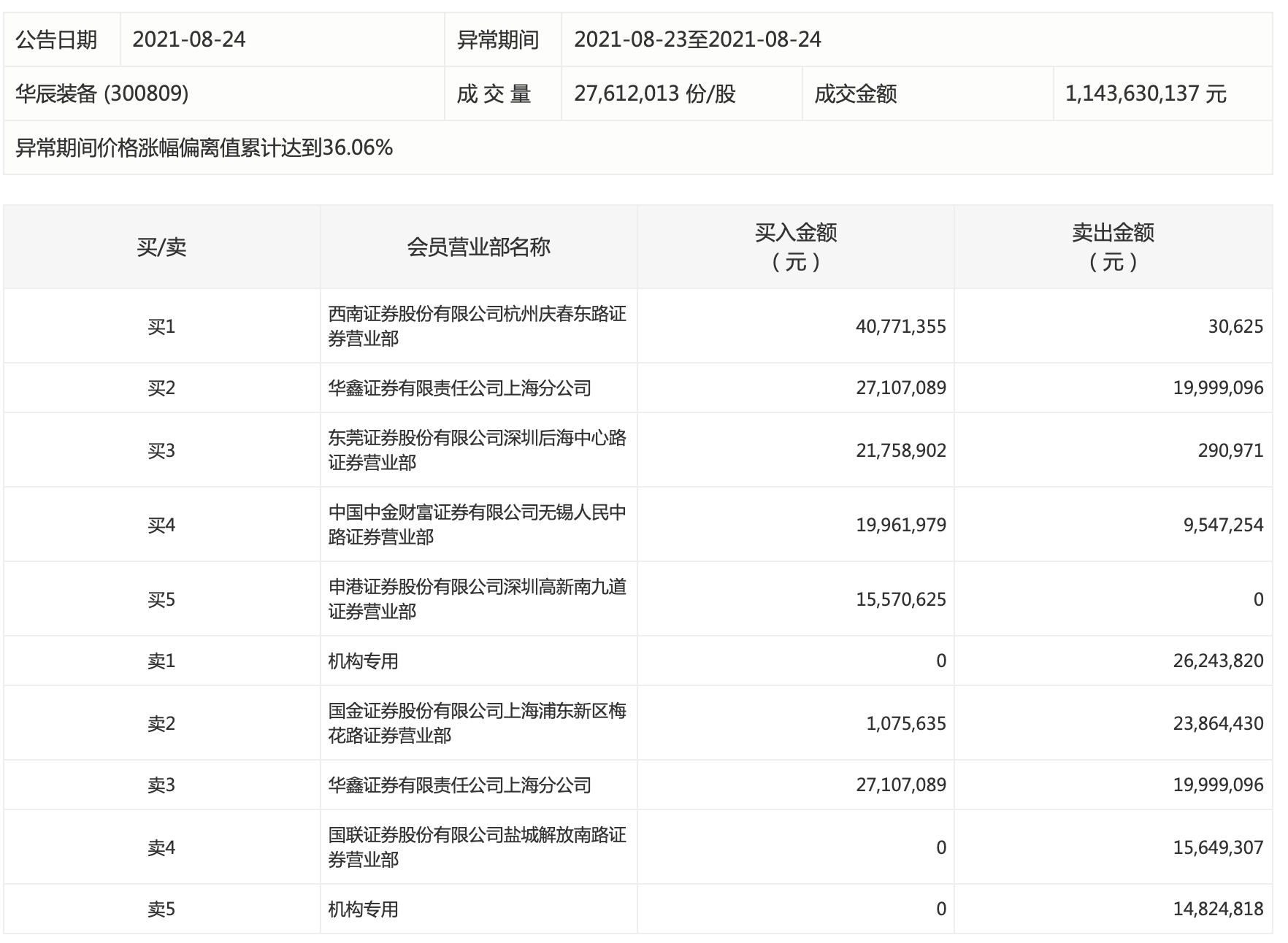Select sell amount 19,999,096 in 买2 row
1288x943 pixels.
coord(1218,388)
